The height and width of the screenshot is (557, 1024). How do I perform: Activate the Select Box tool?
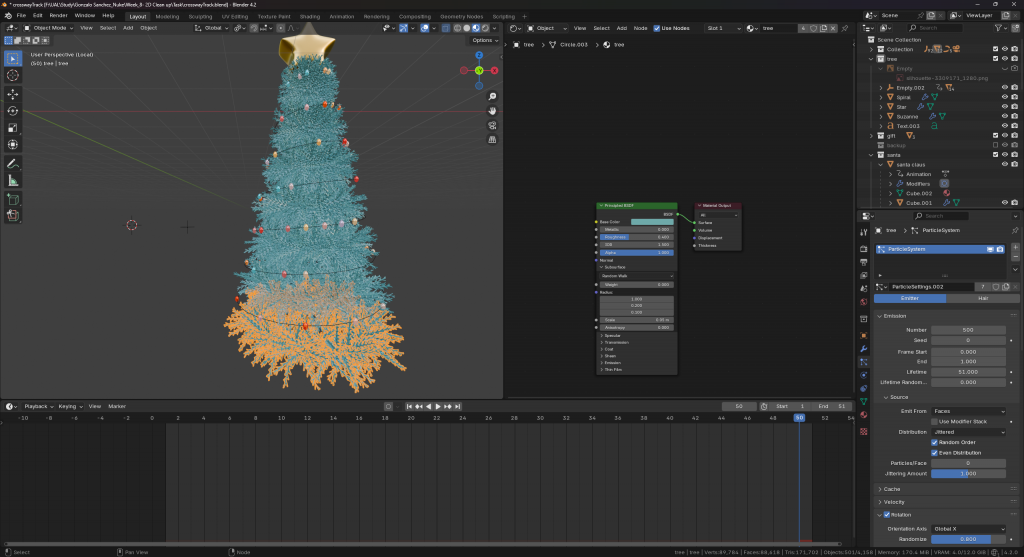click(12, 59)
